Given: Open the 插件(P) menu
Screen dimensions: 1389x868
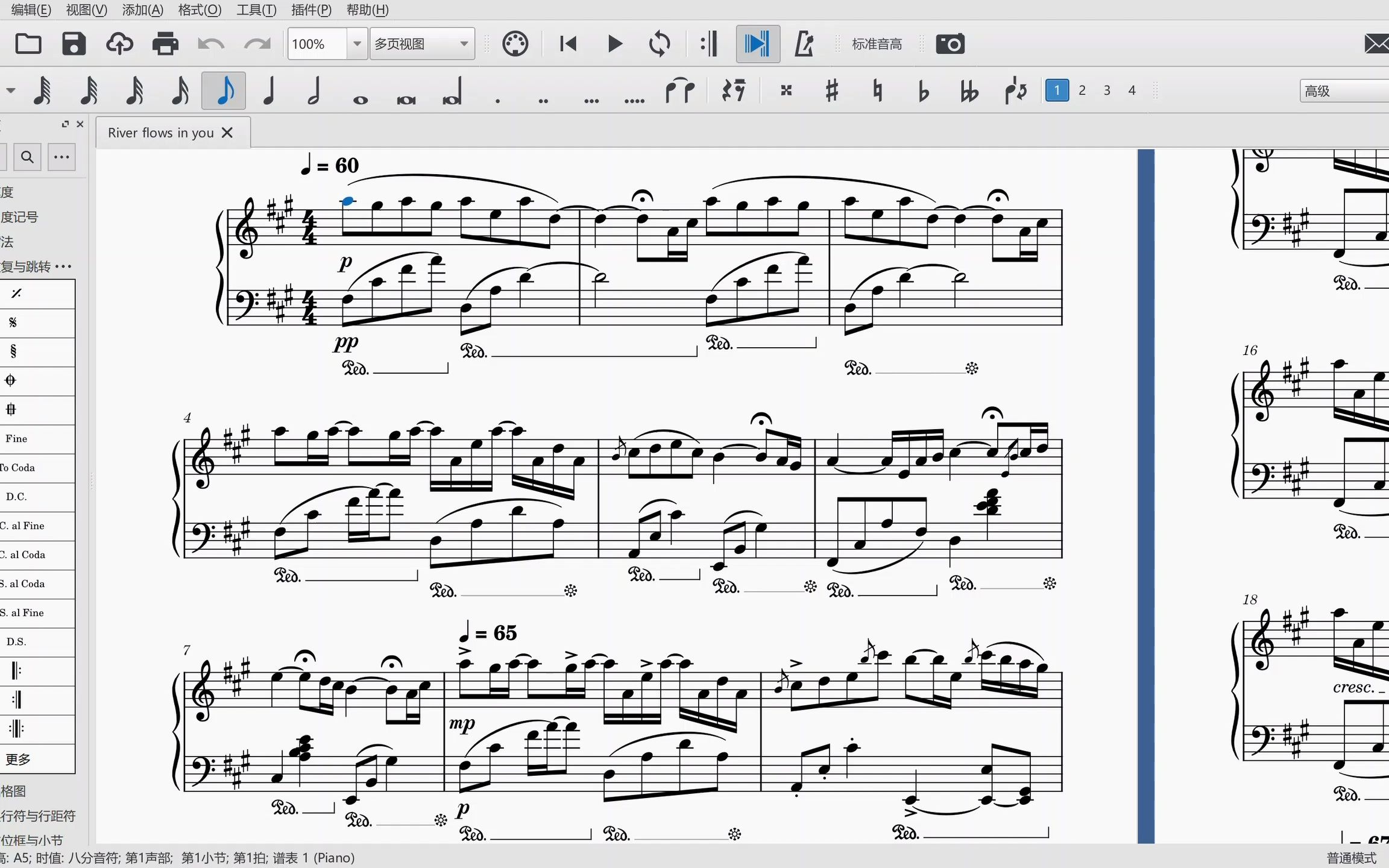Looking at the screenshot, I should [311, 10].
